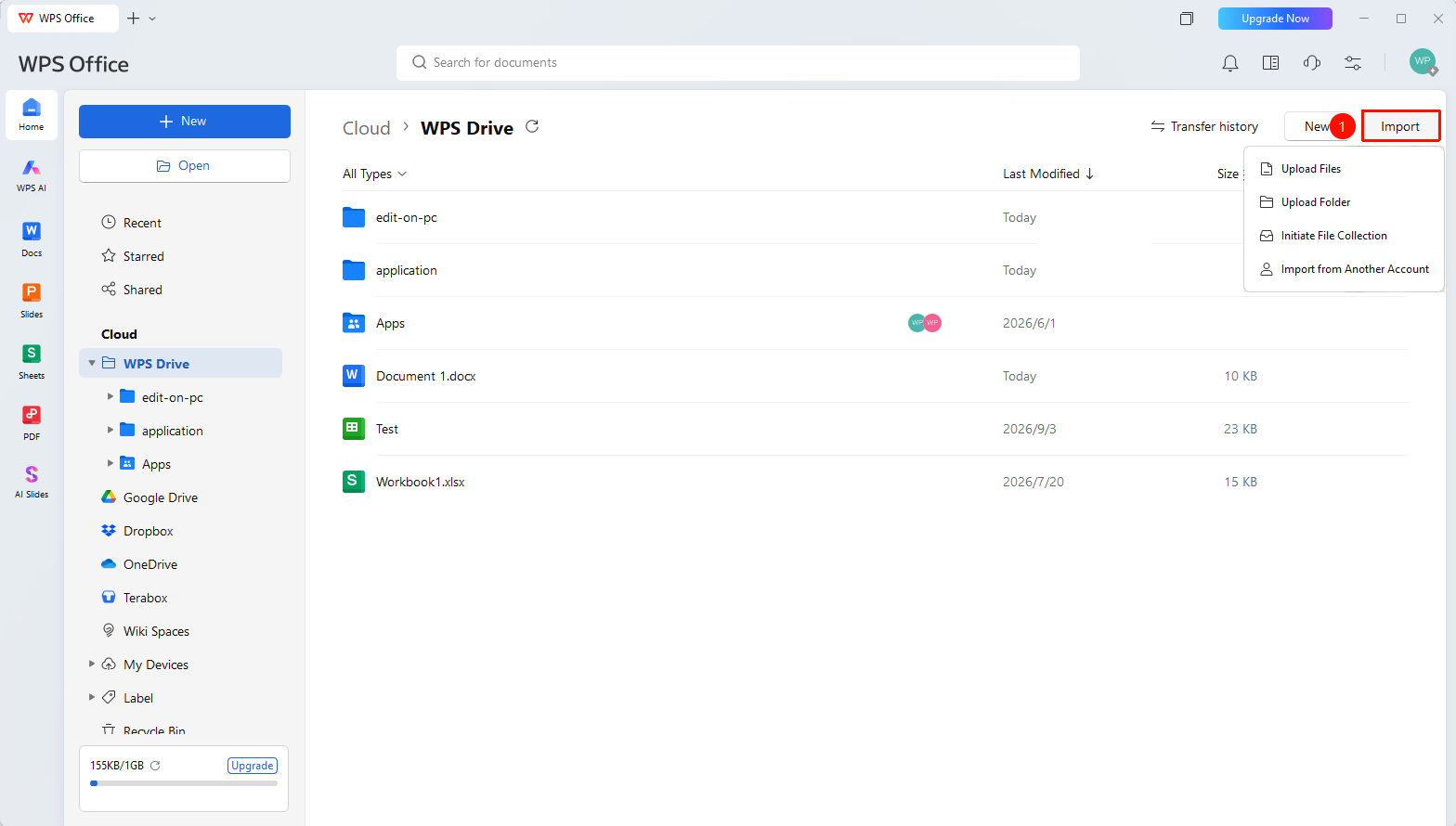Refresh the cloud storage usage
The image size is (1456, 826).
click(155, 766)
